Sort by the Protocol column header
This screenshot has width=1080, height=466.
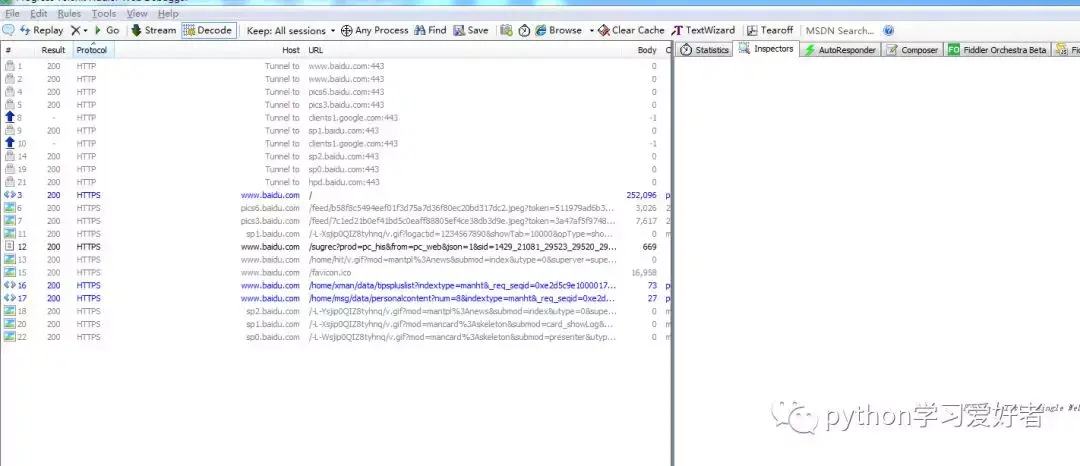(x=92, y=50)
